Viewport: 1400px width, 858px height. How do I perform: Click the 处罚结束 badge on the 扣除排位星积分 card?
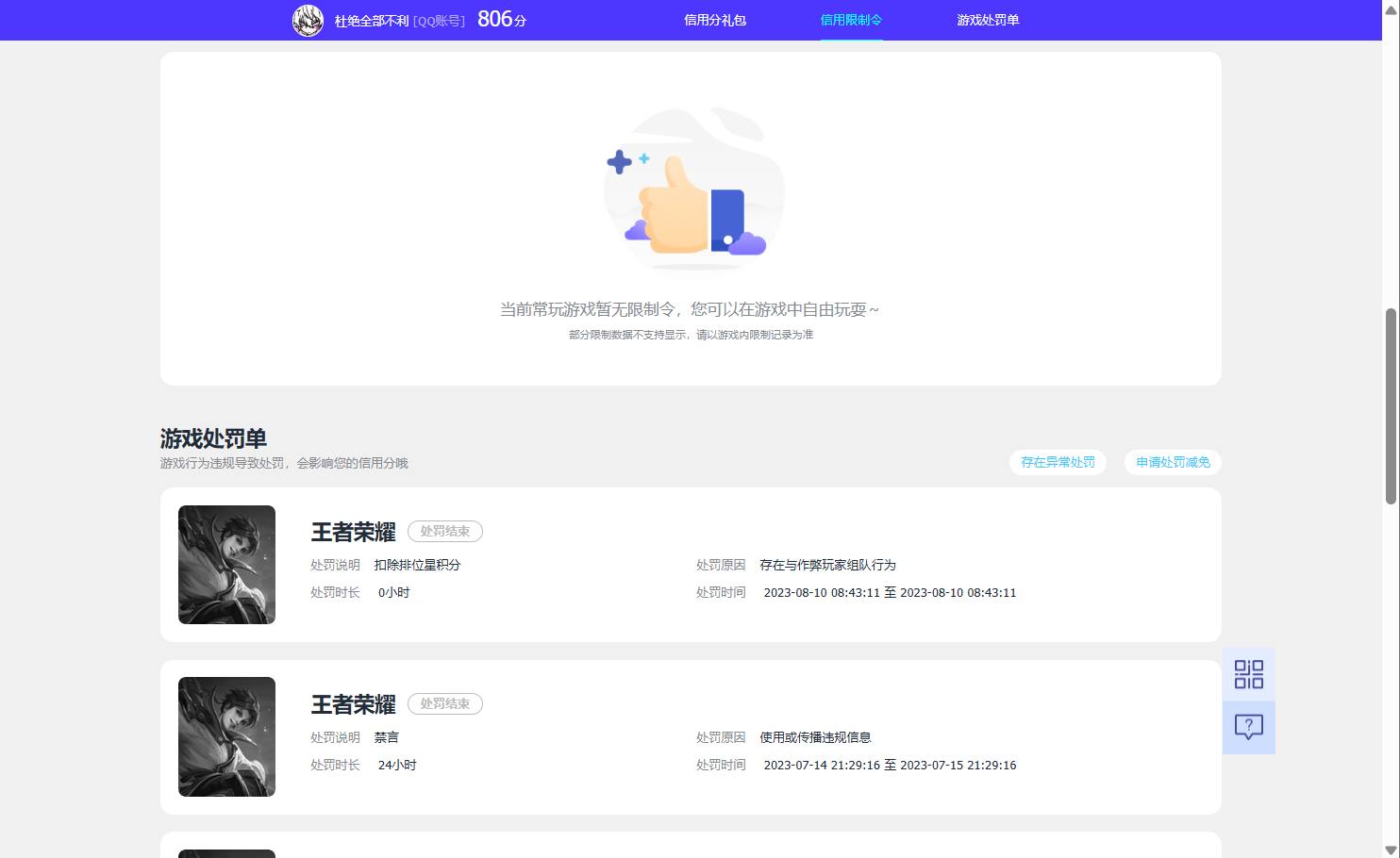[x=445, y=532]
